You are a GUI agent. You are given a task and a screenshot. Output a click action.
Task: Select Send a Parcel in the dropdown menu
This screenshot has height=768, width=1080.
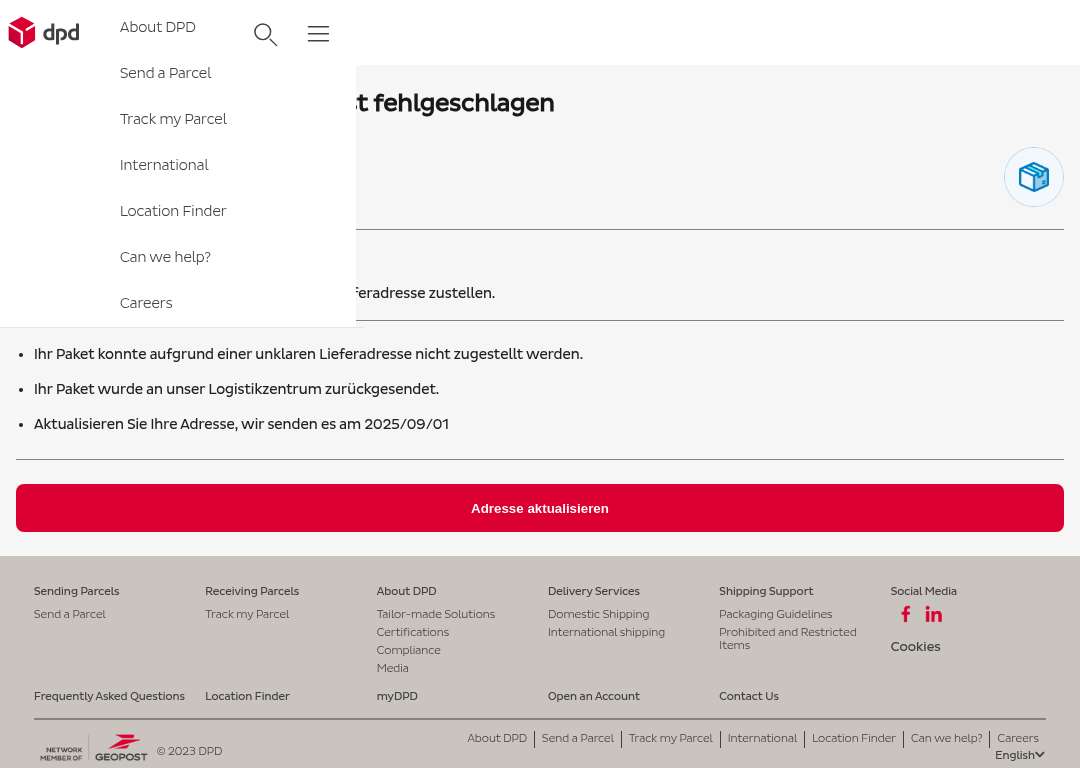point(165,73)
